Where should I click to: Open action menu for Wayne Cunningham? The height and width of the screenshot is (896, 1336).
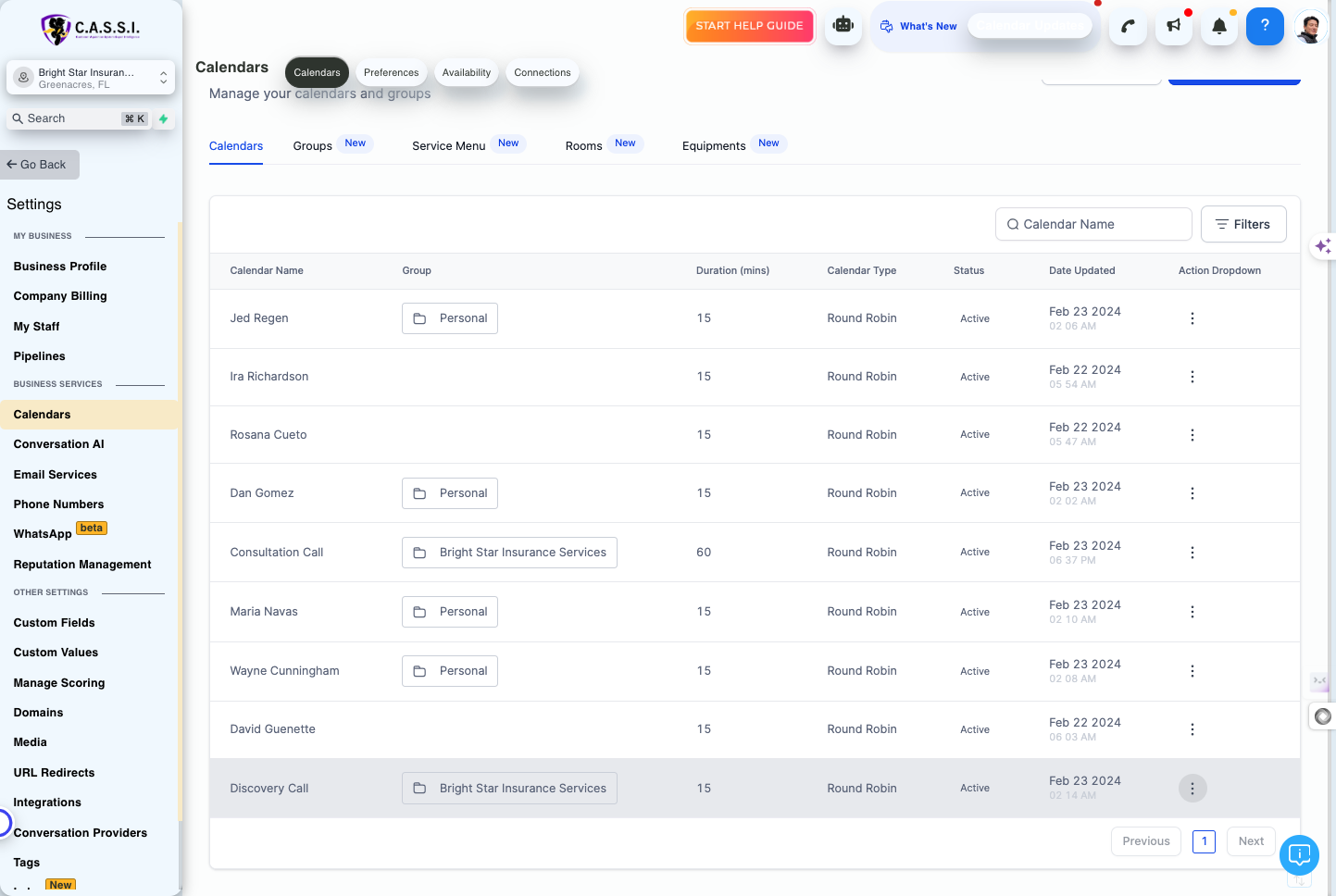[x=1192, y=671]
